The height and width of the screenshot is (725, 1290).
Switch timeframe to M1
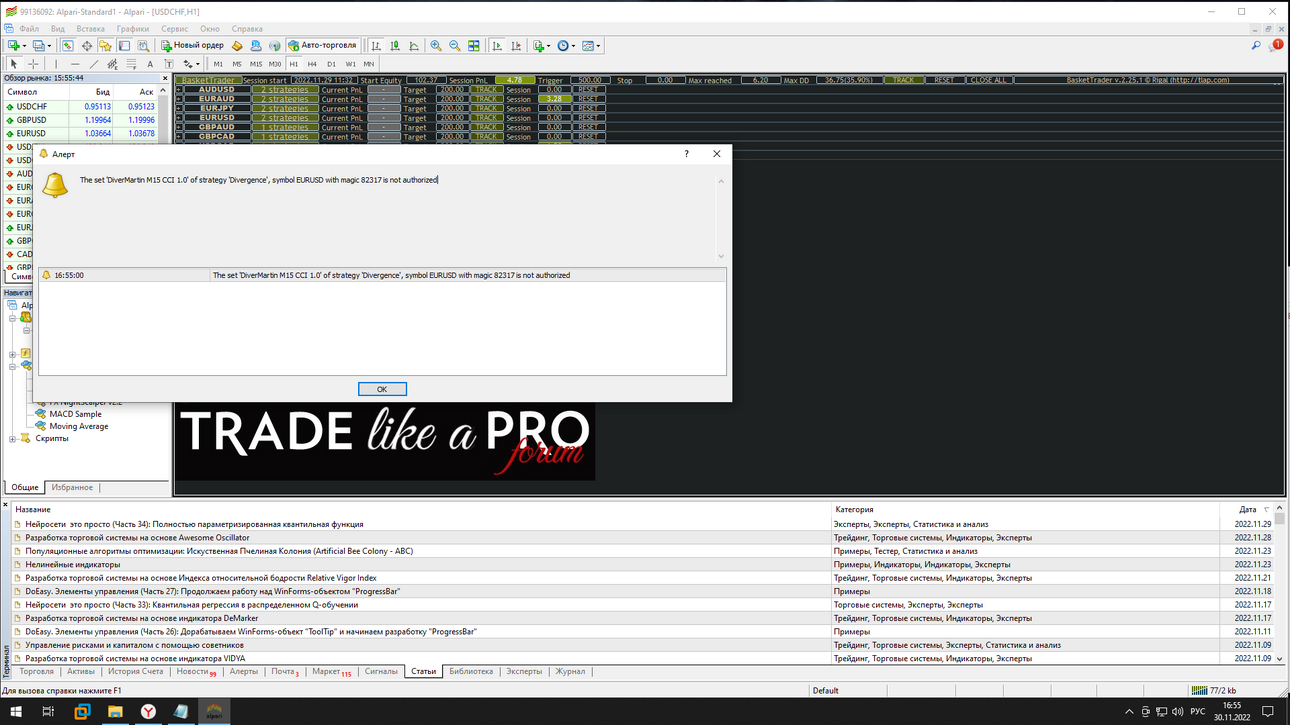218,64
